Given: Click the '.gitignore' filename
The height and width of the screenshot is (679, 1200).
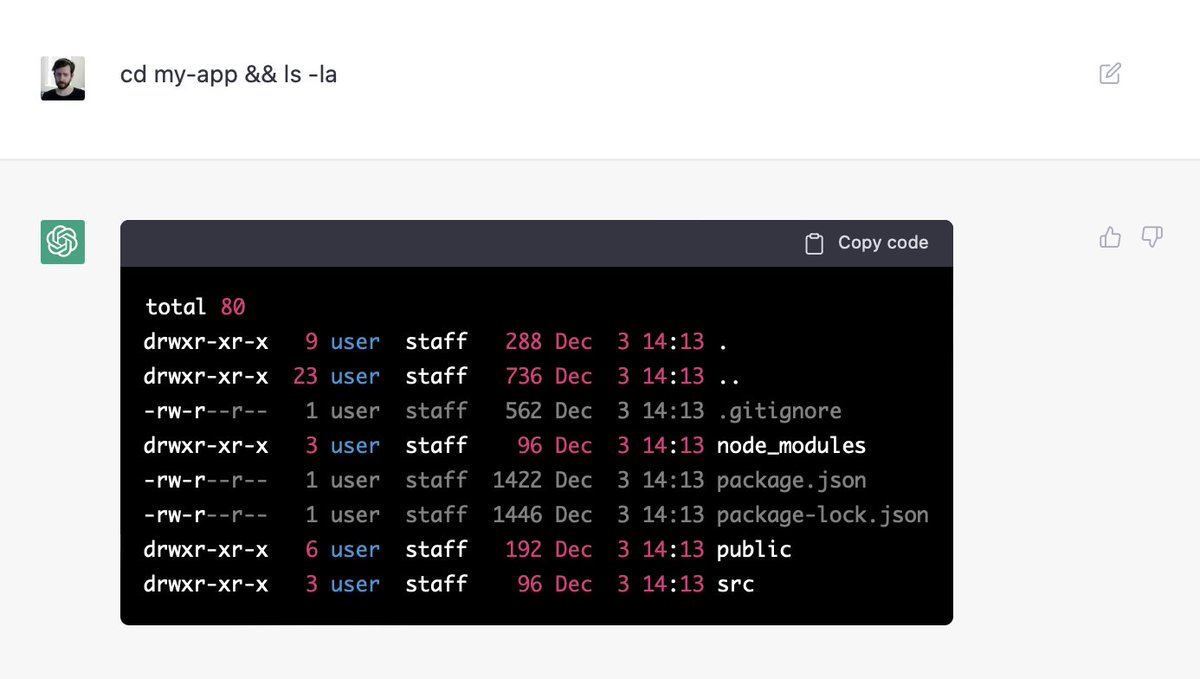Looking at the screenshot, I should [779, 411].
